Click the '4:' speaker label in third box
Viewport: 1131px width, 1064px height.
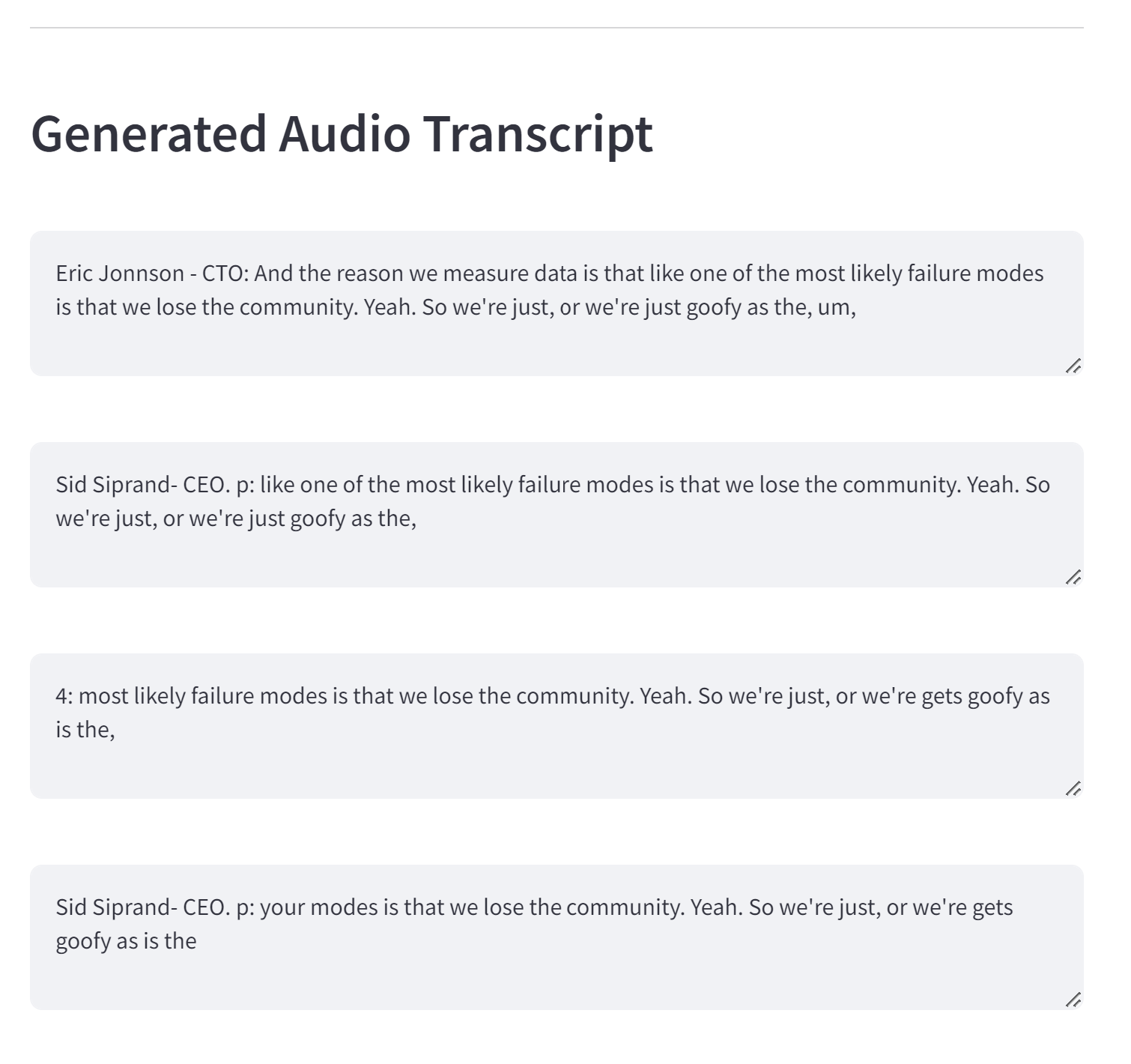64,696
